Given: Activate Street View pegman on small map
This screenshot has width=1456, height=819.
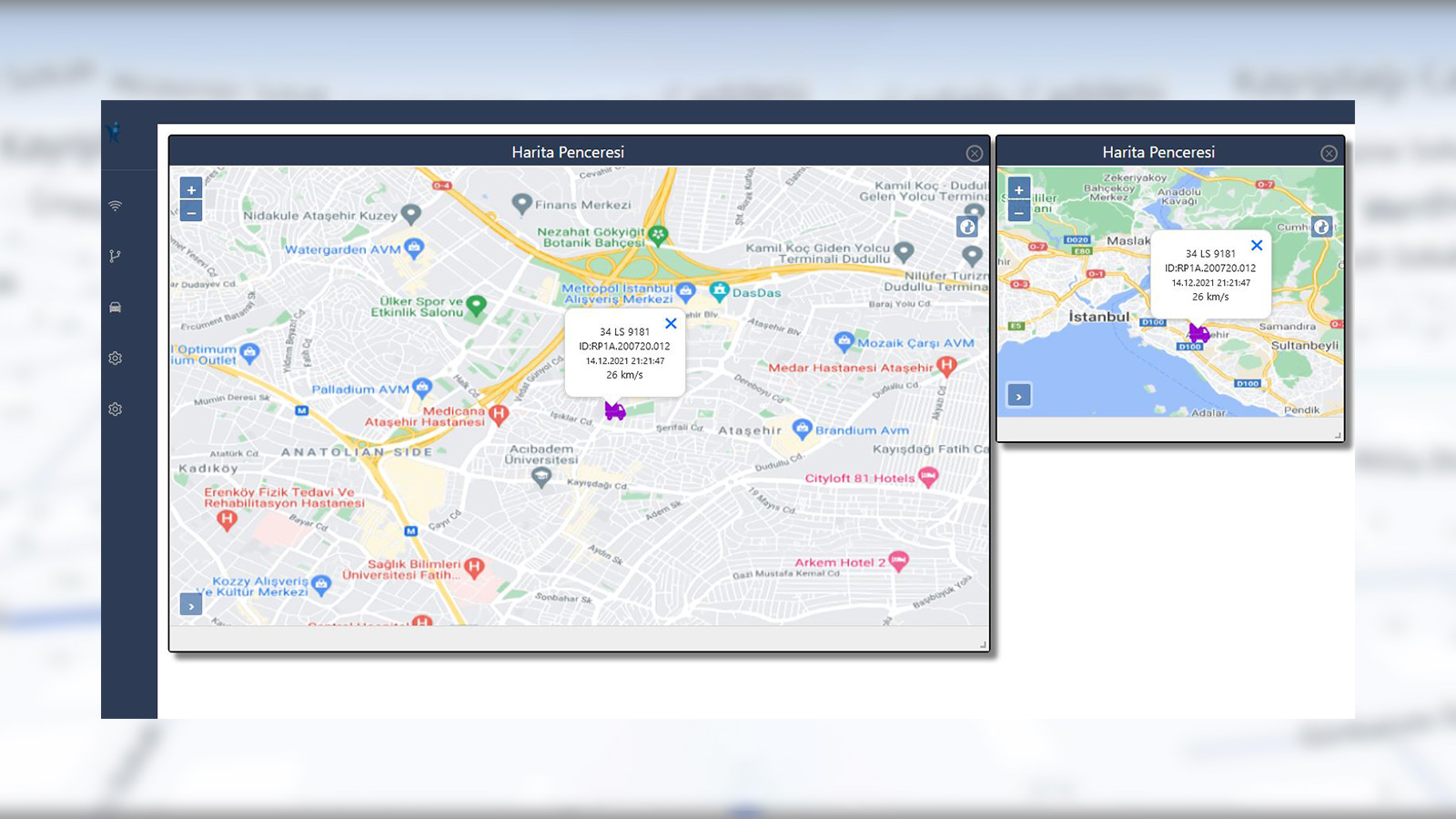Looking at the screenshot, I should click(1321, 226).
